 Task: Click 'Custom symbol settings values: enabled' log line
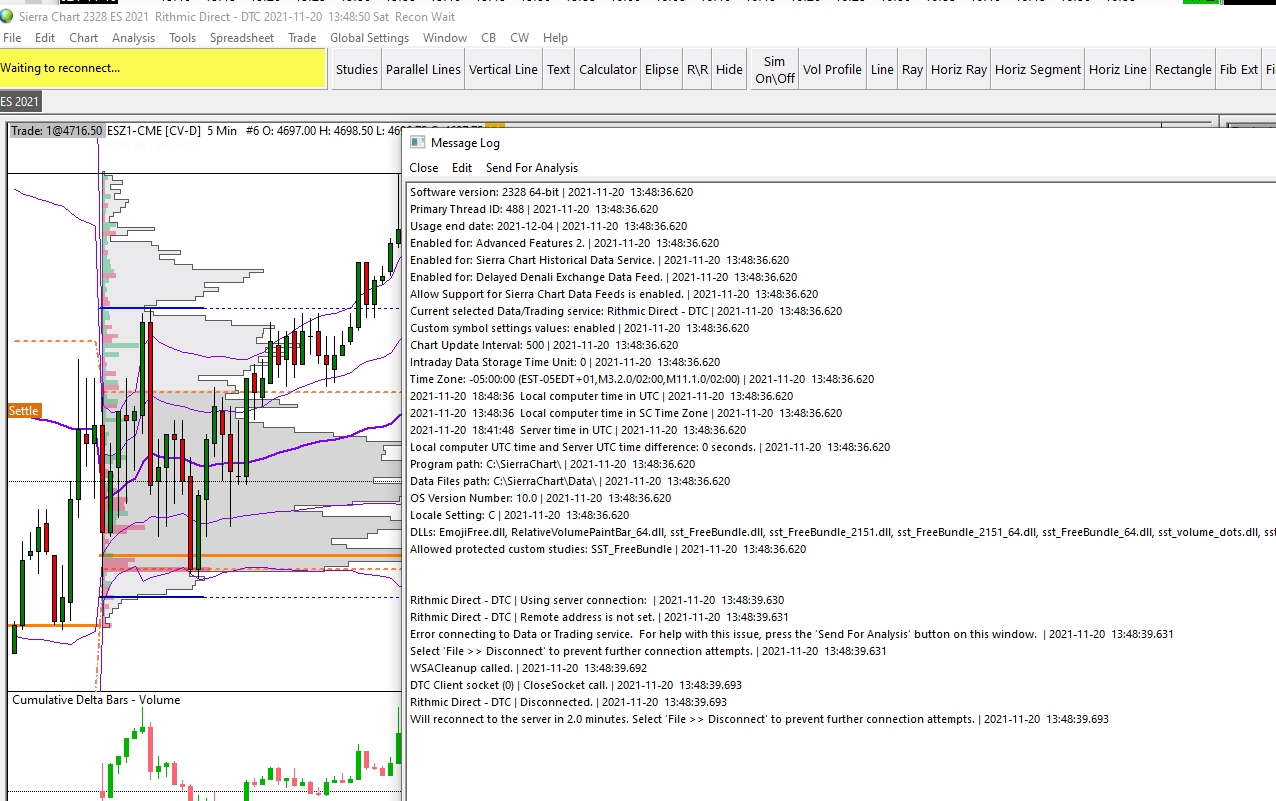tap(579, 328)
